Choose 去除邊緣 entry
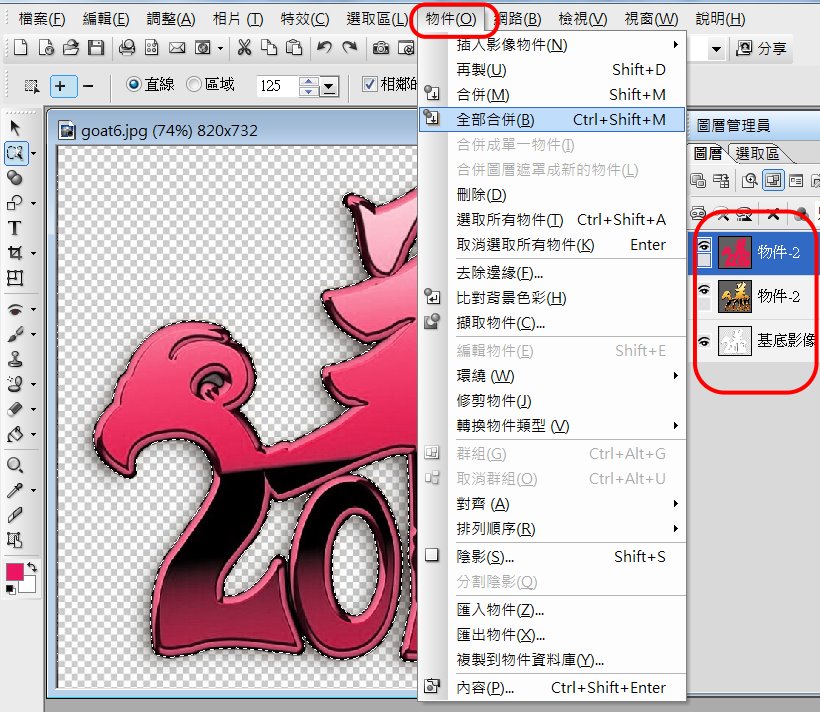The image size is (820, 712). (552, 273)
